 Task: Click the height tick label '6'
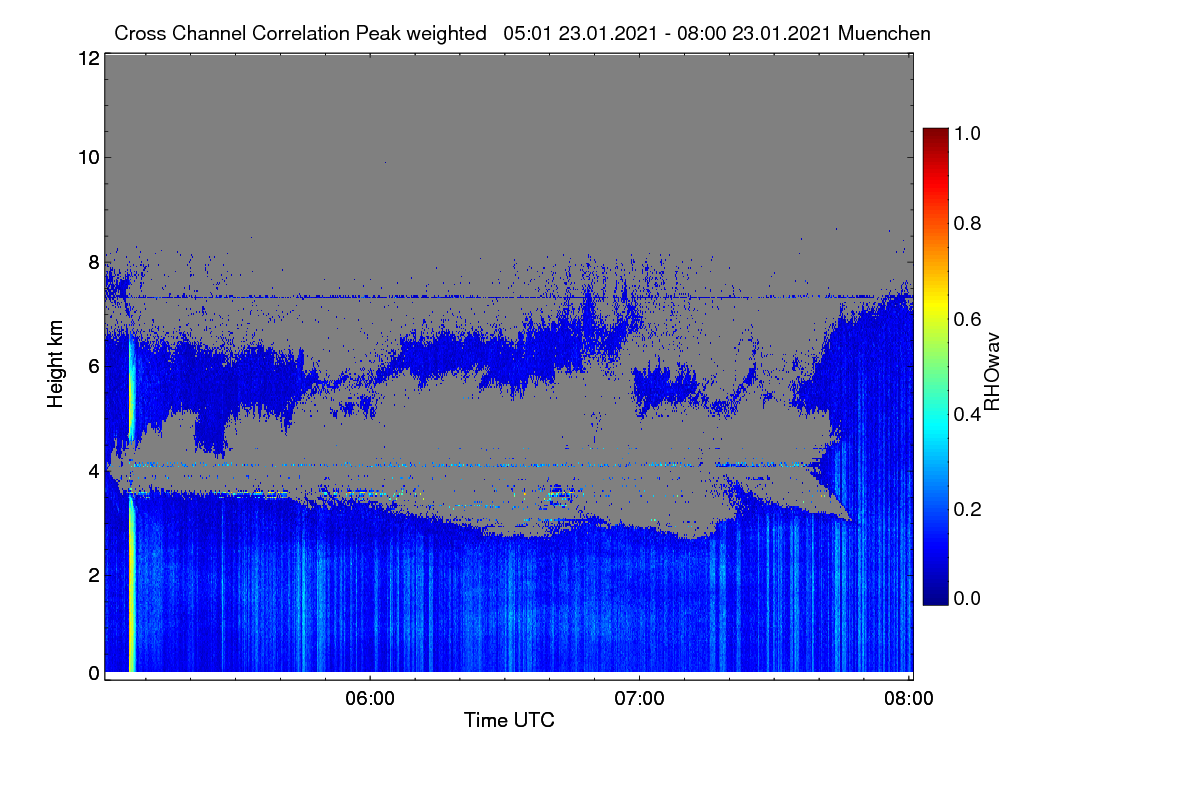point(94,367)
